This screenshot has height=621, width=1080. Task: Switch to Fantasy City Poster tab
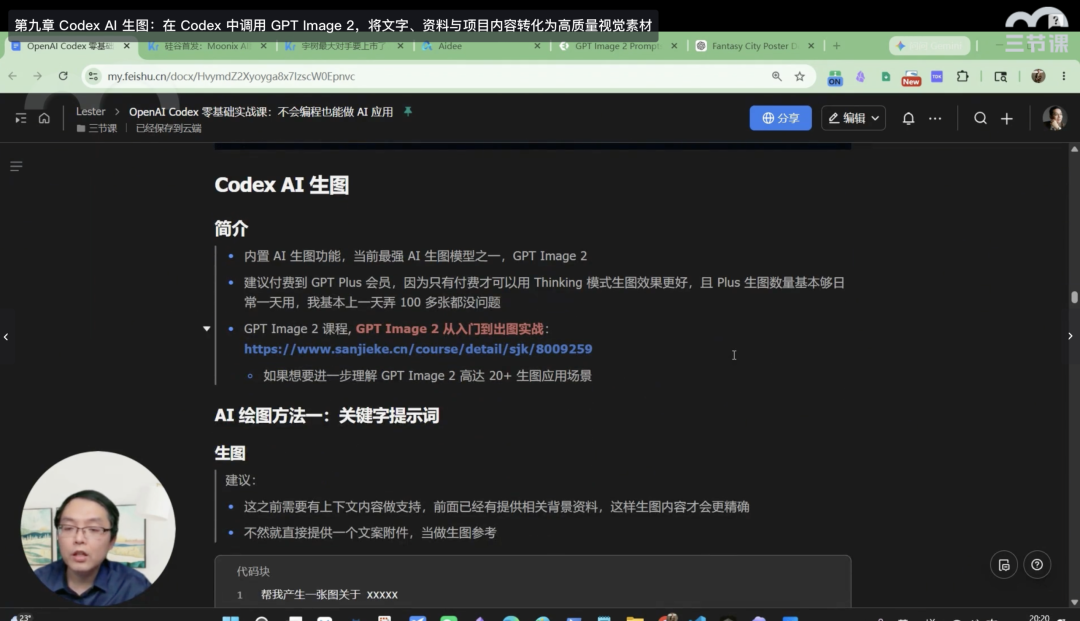[754, 46]
